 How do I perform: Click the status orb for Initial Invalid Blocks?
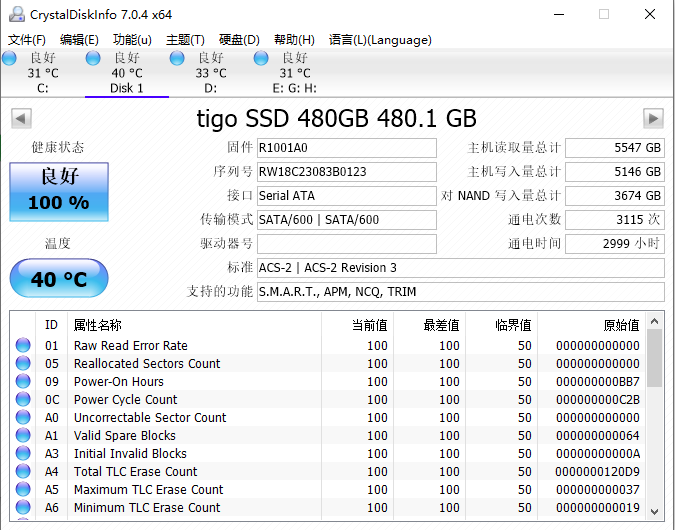(23, 453)
